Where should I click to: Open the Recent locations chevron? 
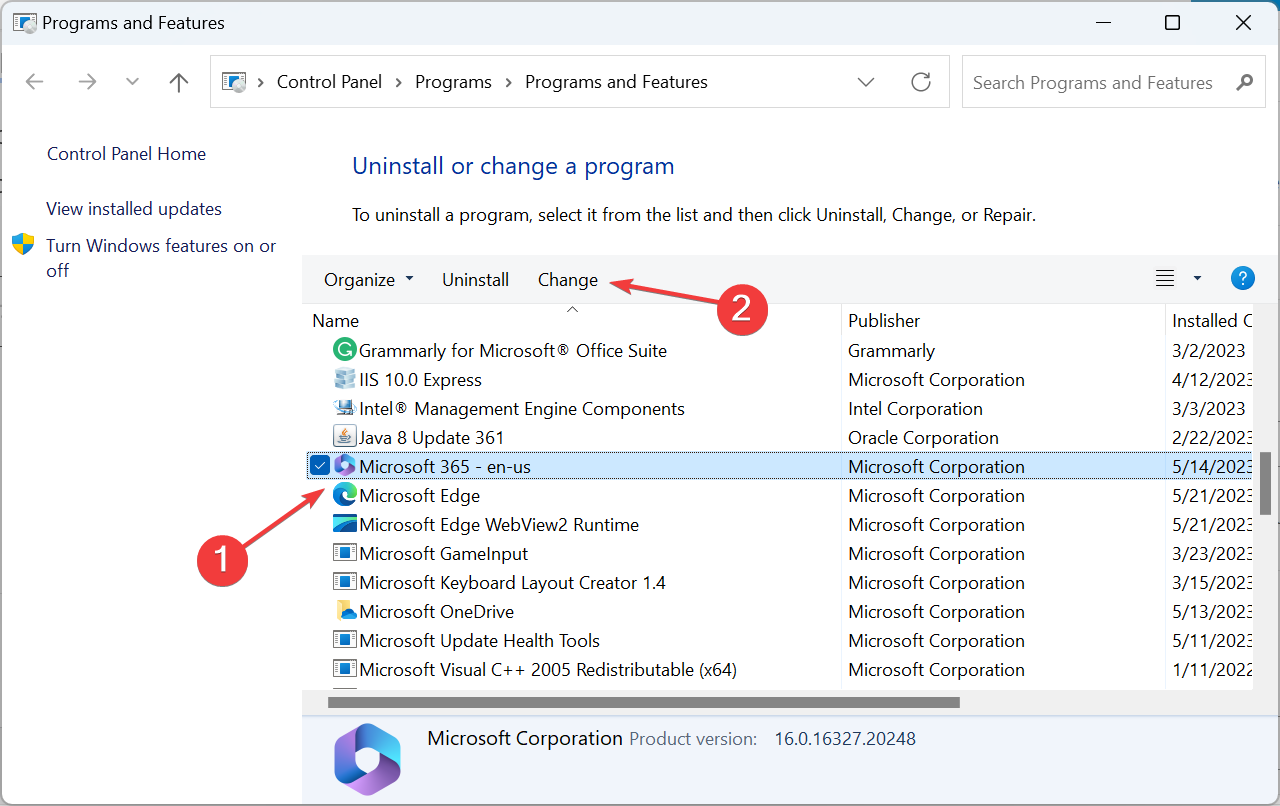(132, 82)
